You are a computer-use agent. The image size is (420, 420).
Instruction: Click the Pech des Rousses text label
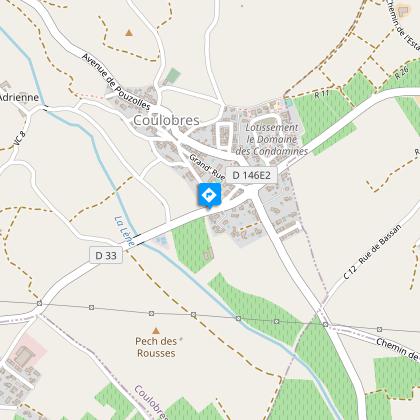click(x=156, y=347)
